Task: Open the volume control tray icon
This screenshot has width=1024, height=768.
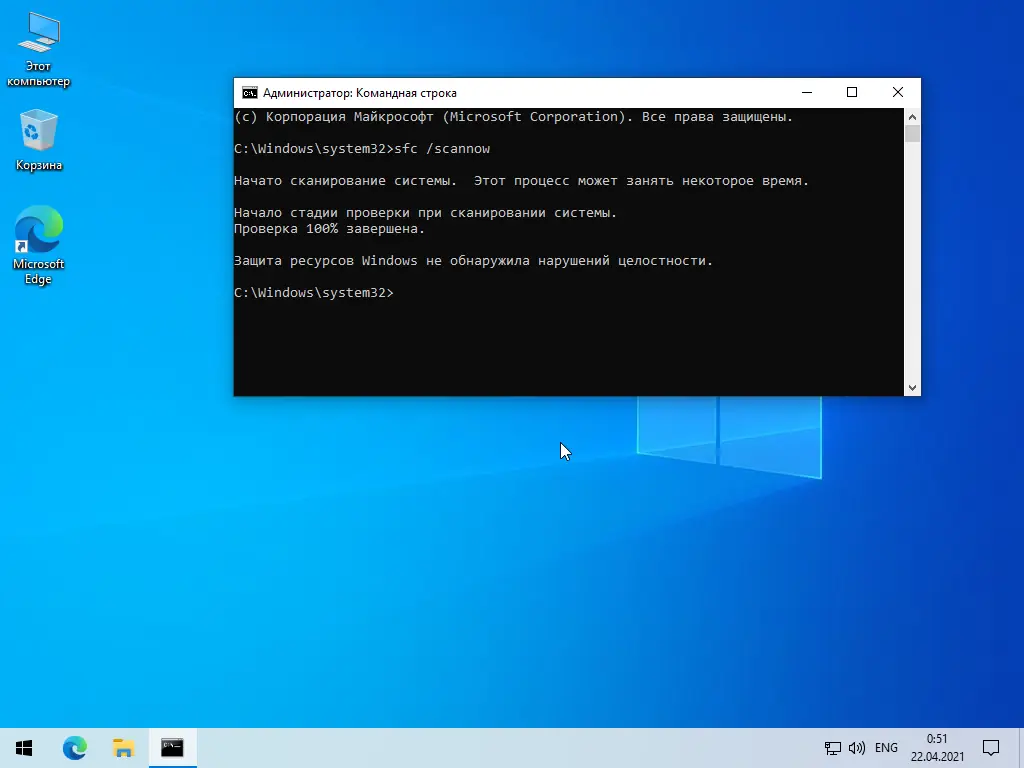Action: pyautogui.click(x=857, y=748)
